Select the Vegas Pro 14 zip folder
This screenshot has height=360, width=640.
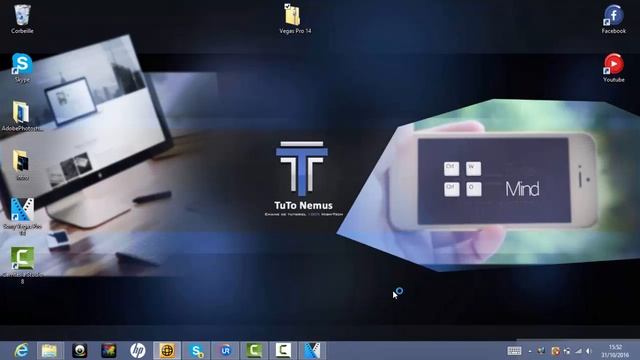[295, 19]
